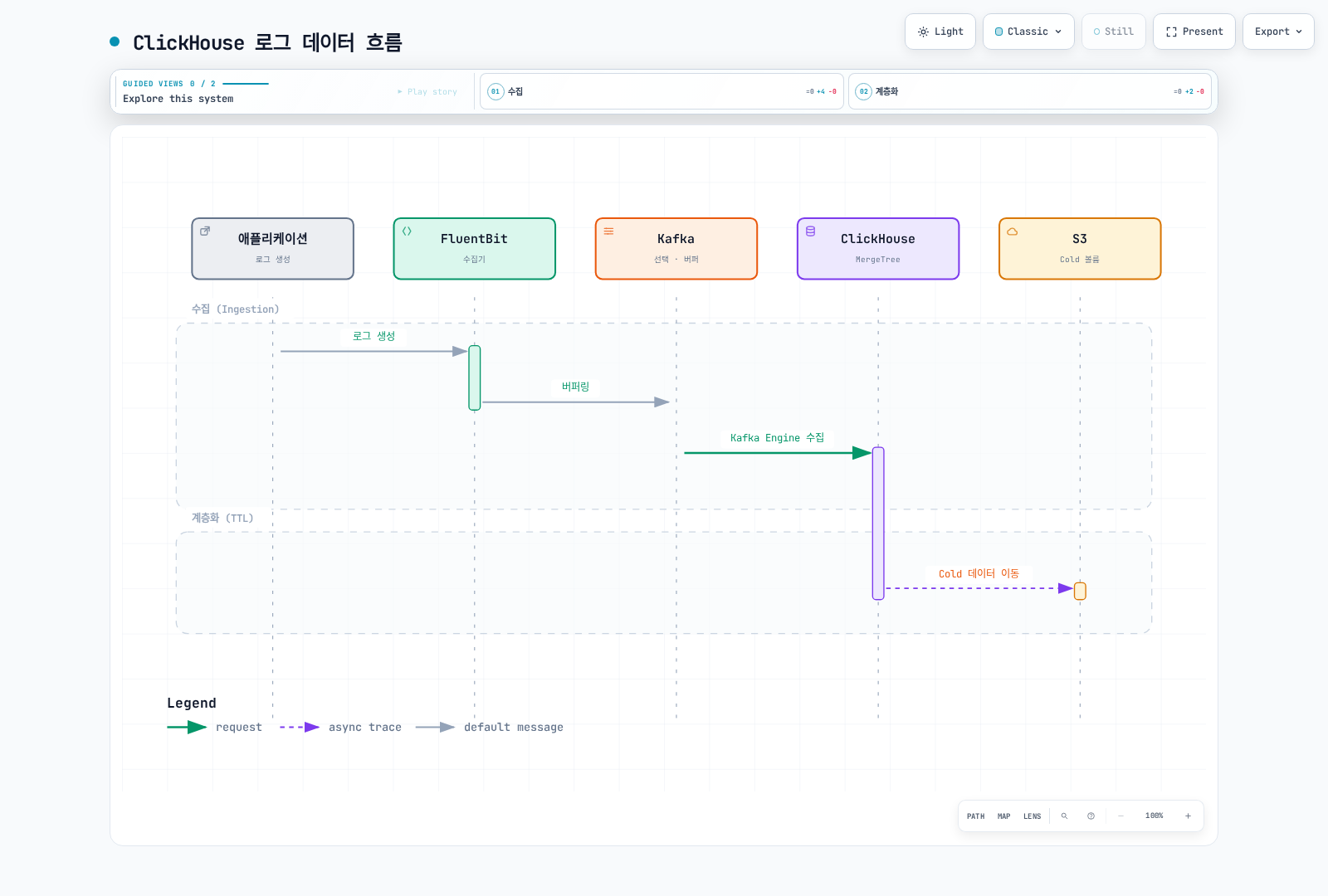
Task: Click the FluentBit activation bar
Action: pyautogui.click(x=474, y=377)
